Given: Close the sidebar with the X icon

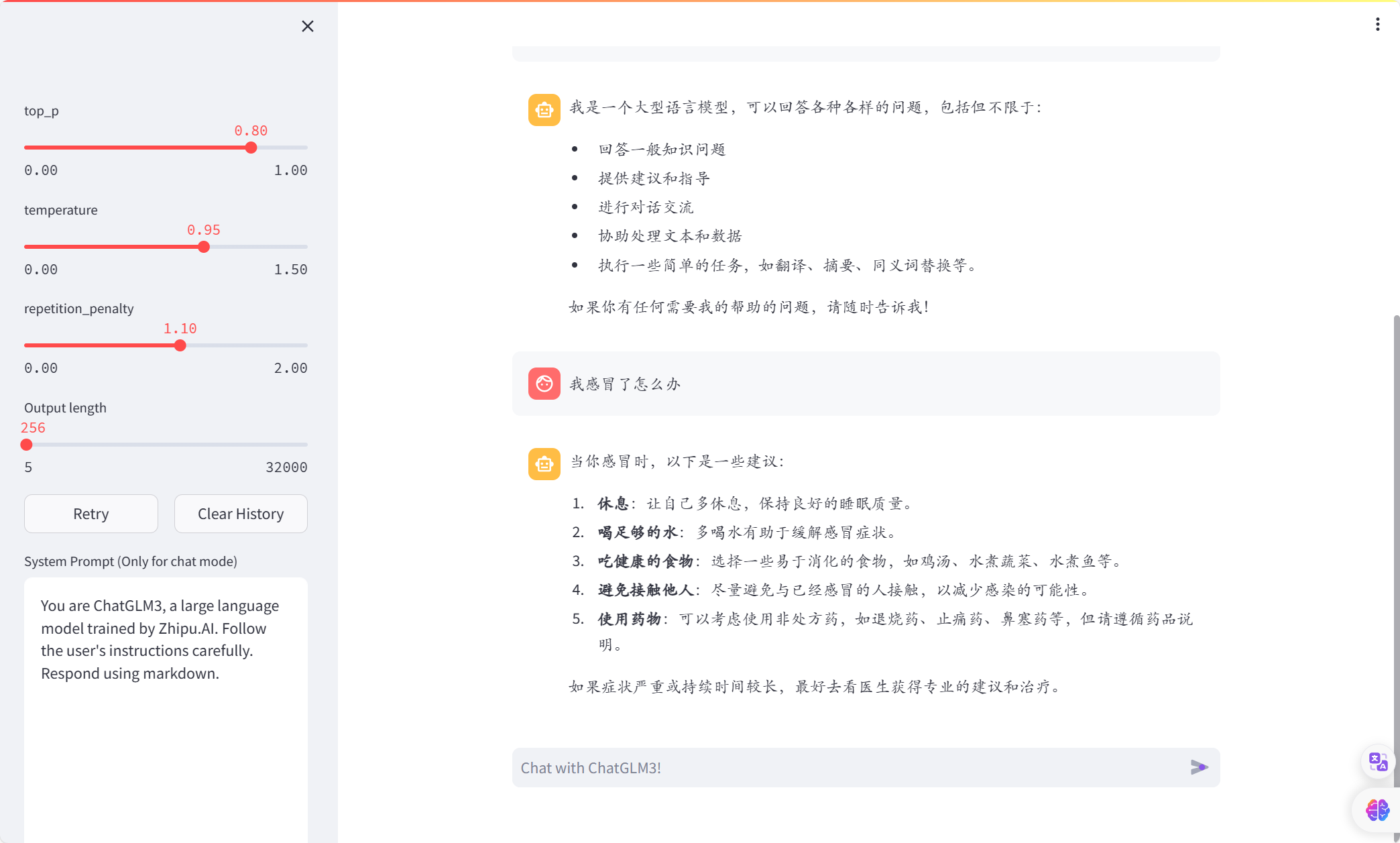Looking at the screenshot, I should [x=308, y=26].
